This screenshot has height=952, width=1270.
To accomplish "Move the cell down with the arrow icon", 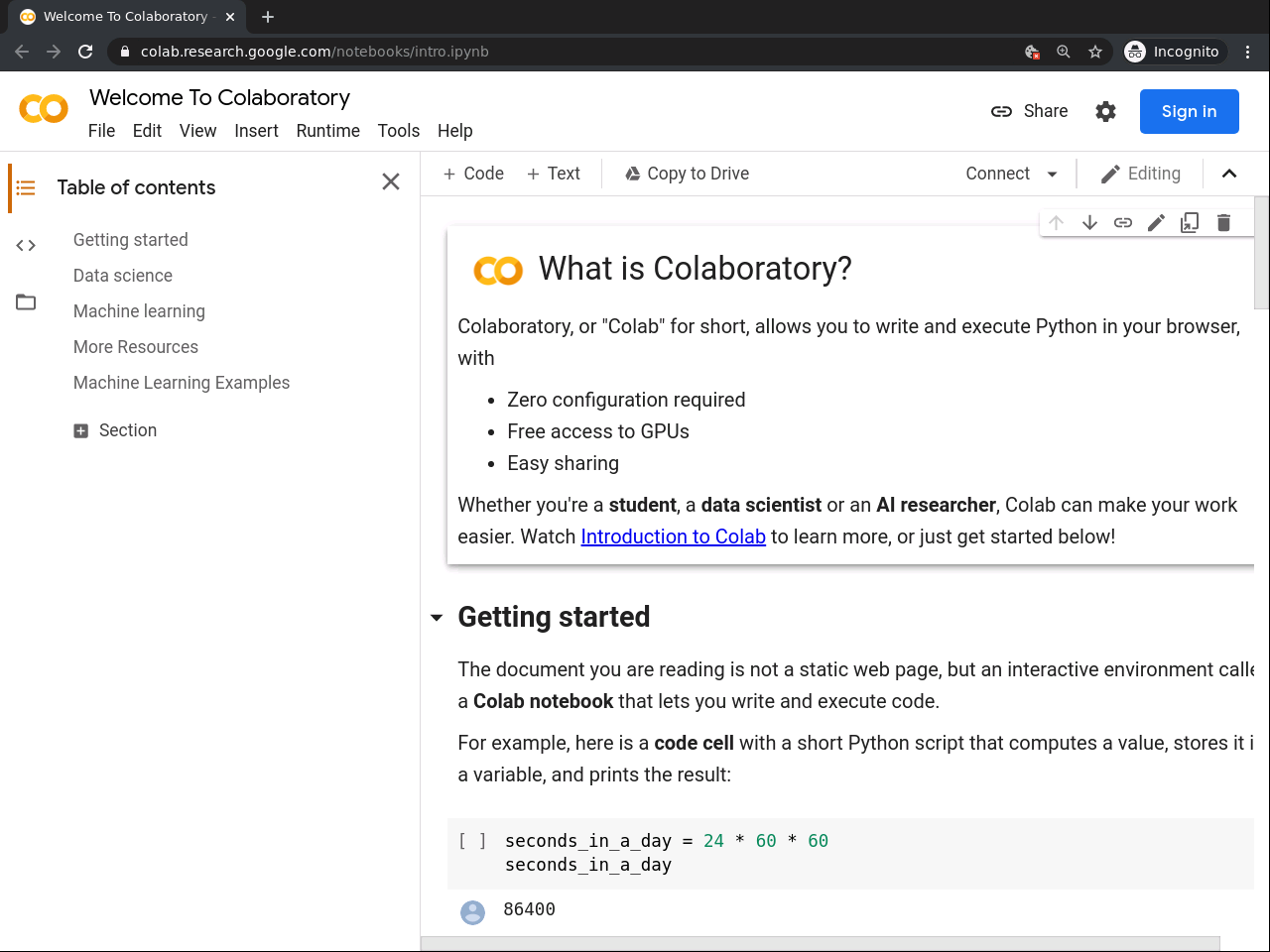I will pyautogui.click(x=1089, y=223).
